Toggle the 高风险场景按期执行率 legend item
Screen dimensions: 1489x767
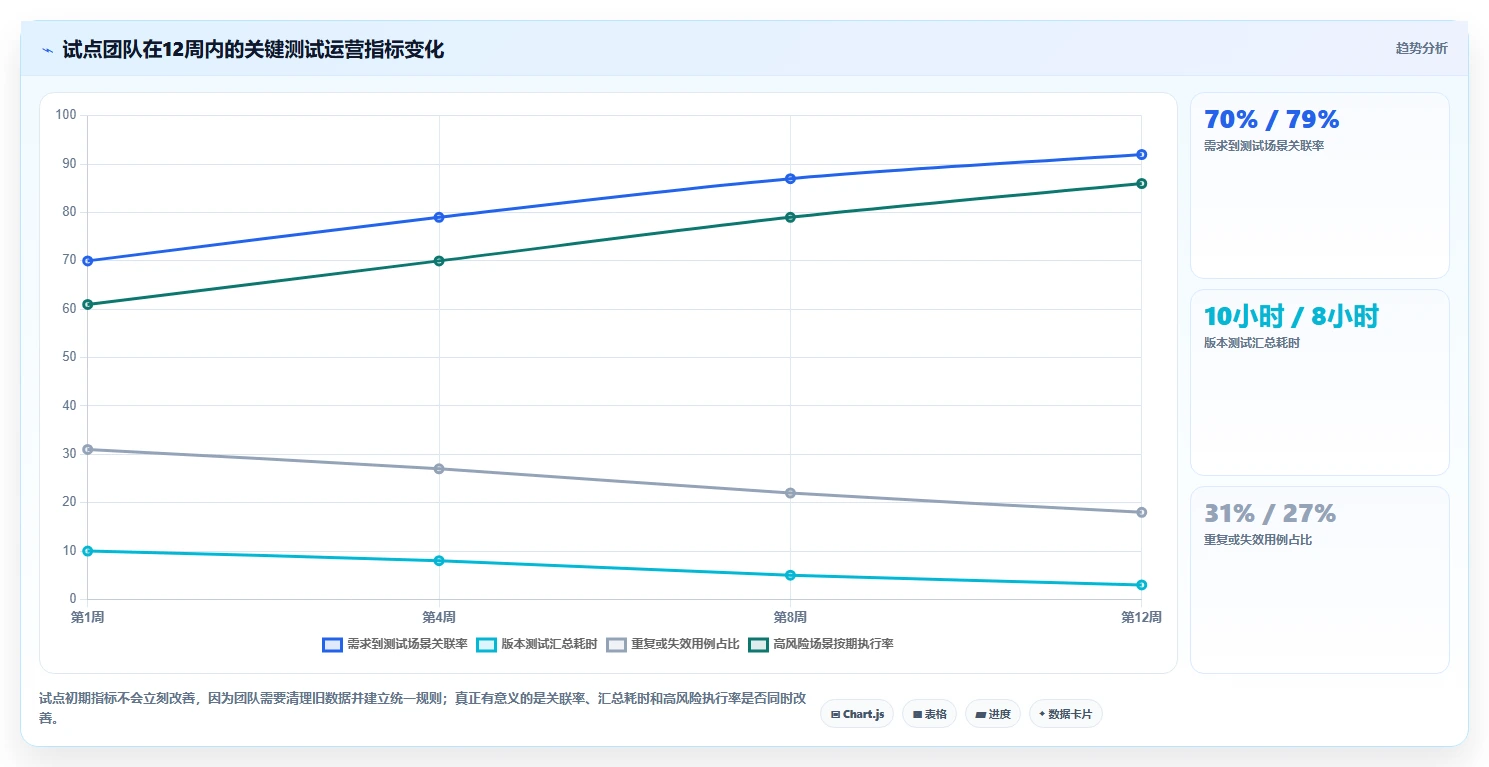[821, 644]
